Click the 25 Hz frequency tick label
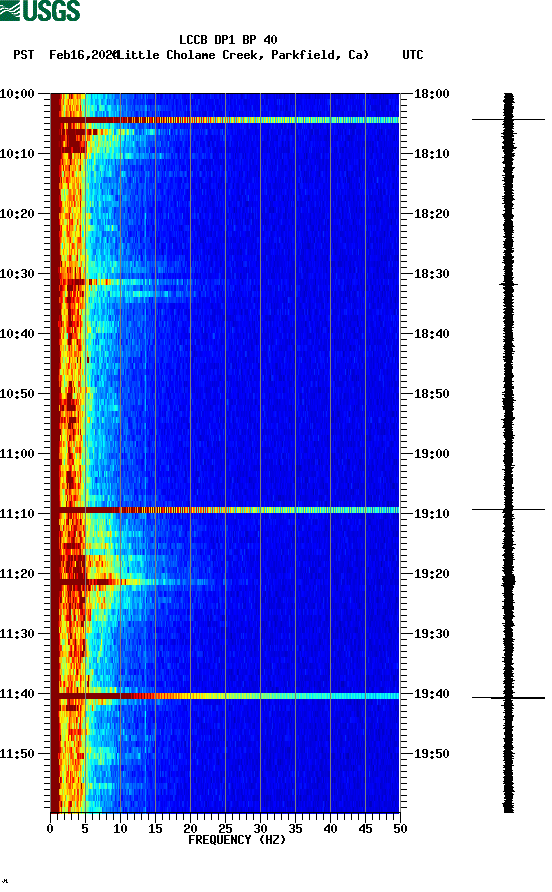 click(225, 829)
